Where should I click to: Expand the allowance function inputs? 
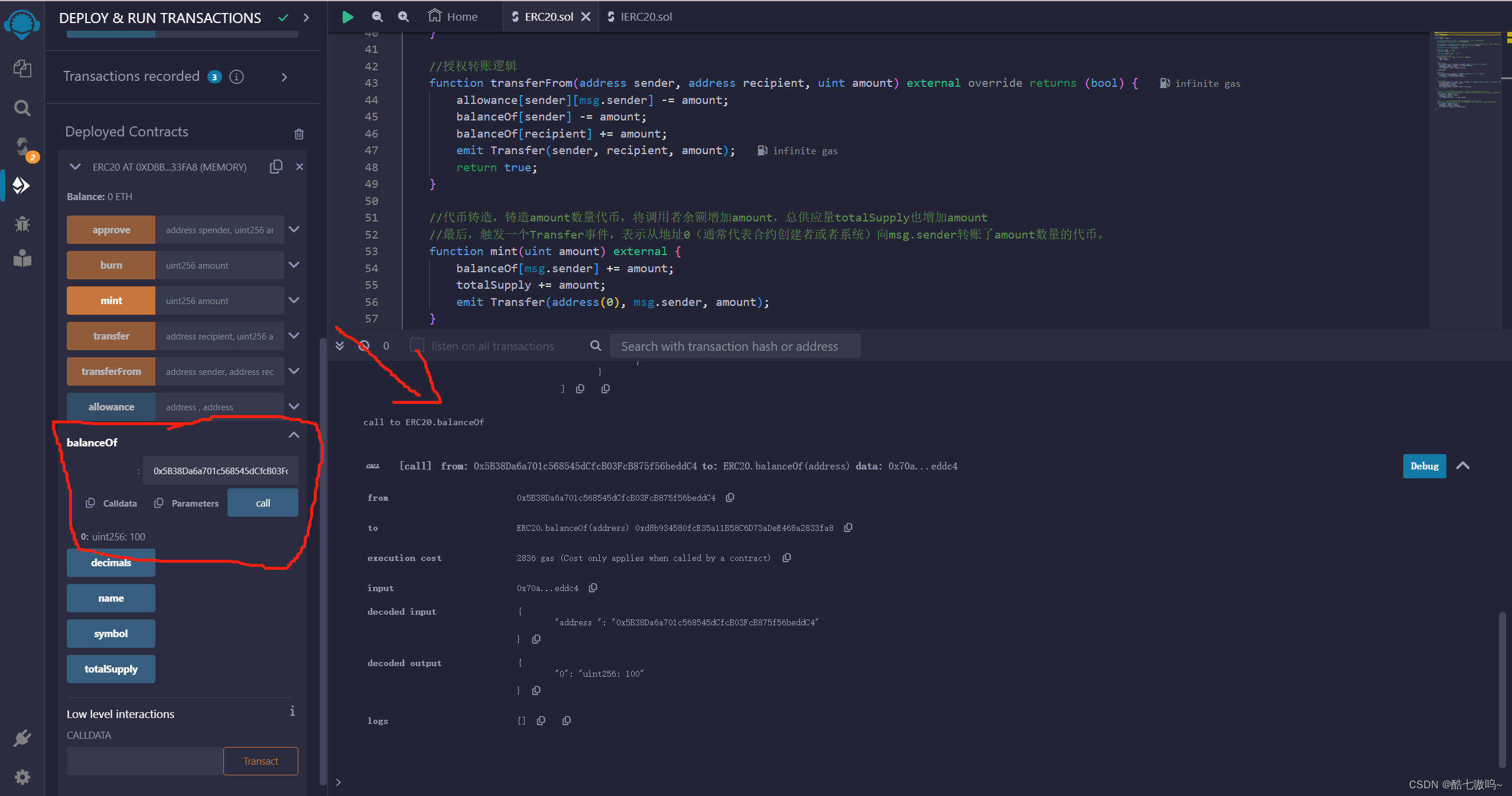tap(294, 407)
